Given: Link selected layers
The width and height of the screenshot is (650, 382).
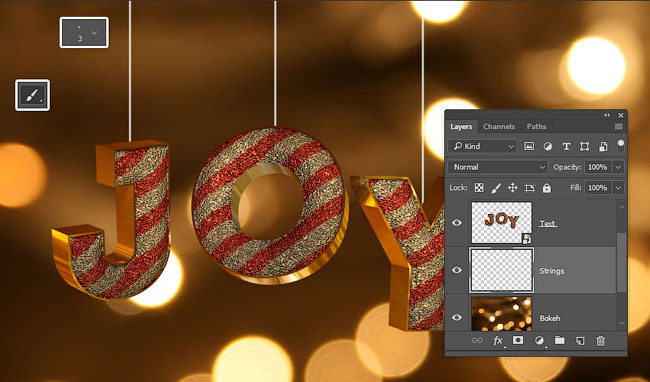Looking at the screenshot, I should point(477,341).
